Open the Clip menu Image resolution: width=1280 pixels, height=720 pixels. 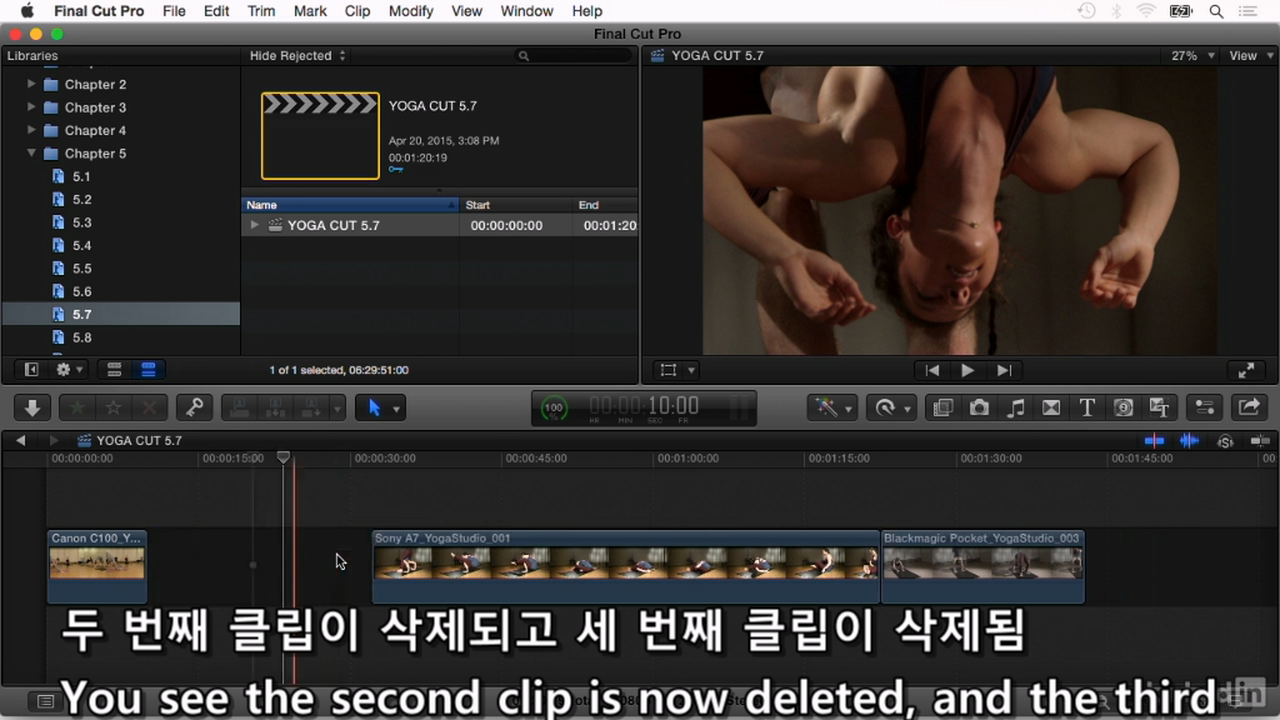(357, 11)
